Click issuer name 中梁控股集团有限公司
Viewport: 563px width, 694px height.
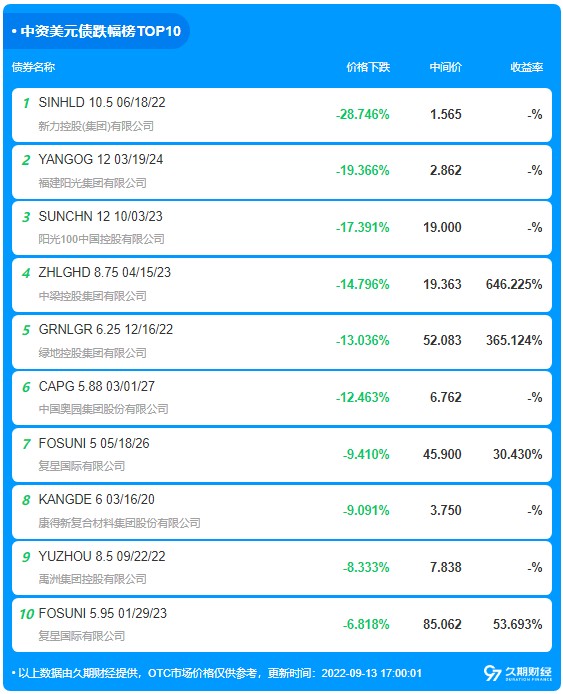pyautogui.click(x=93, y=296)
